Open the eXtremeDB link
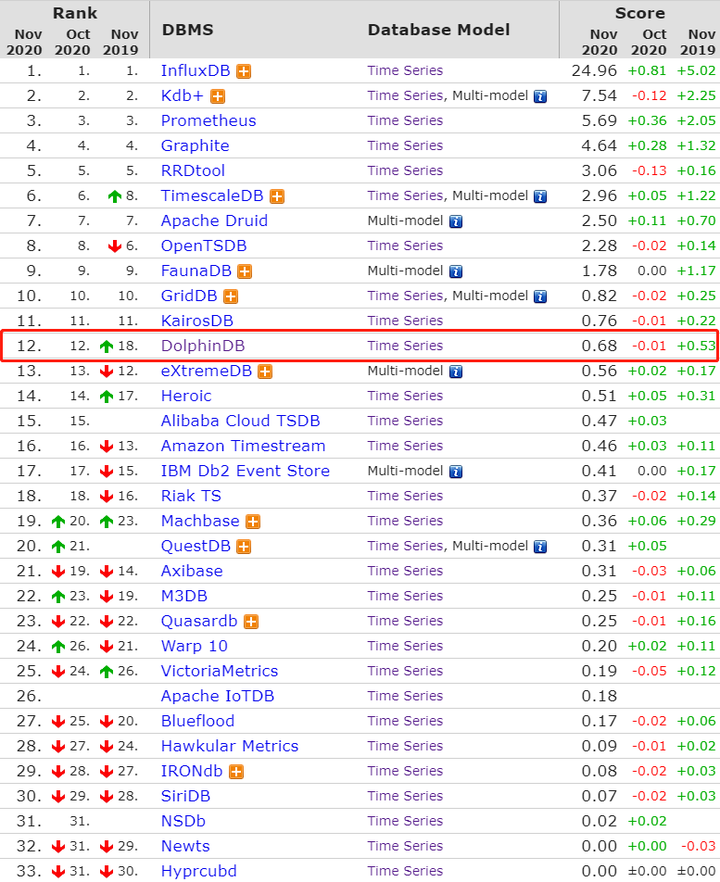 (206, 371)
